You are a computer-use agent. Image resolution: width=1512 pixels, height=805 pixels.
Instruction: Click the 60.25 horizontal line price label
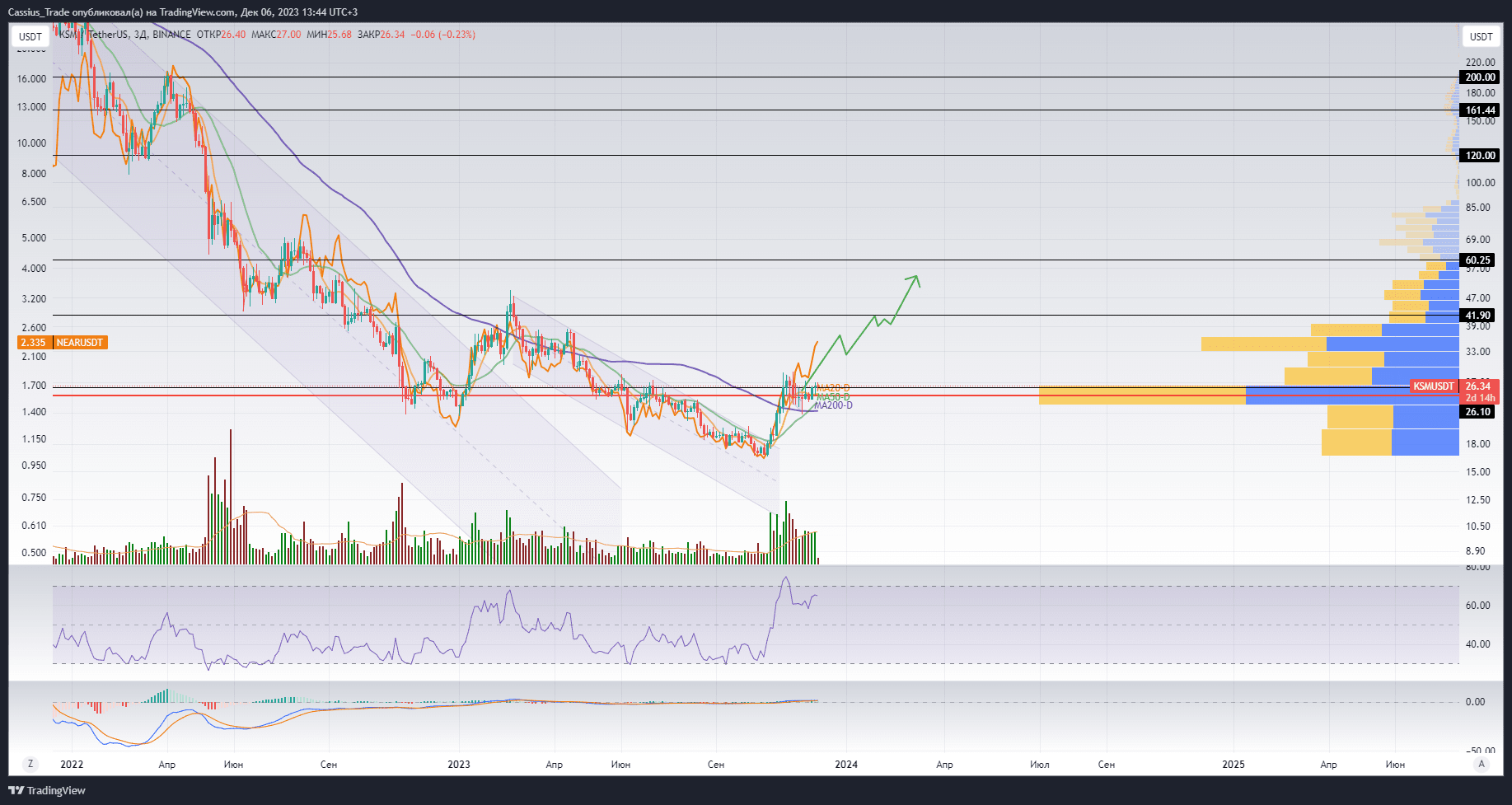pyautogui.click(x=1478, y=260)
